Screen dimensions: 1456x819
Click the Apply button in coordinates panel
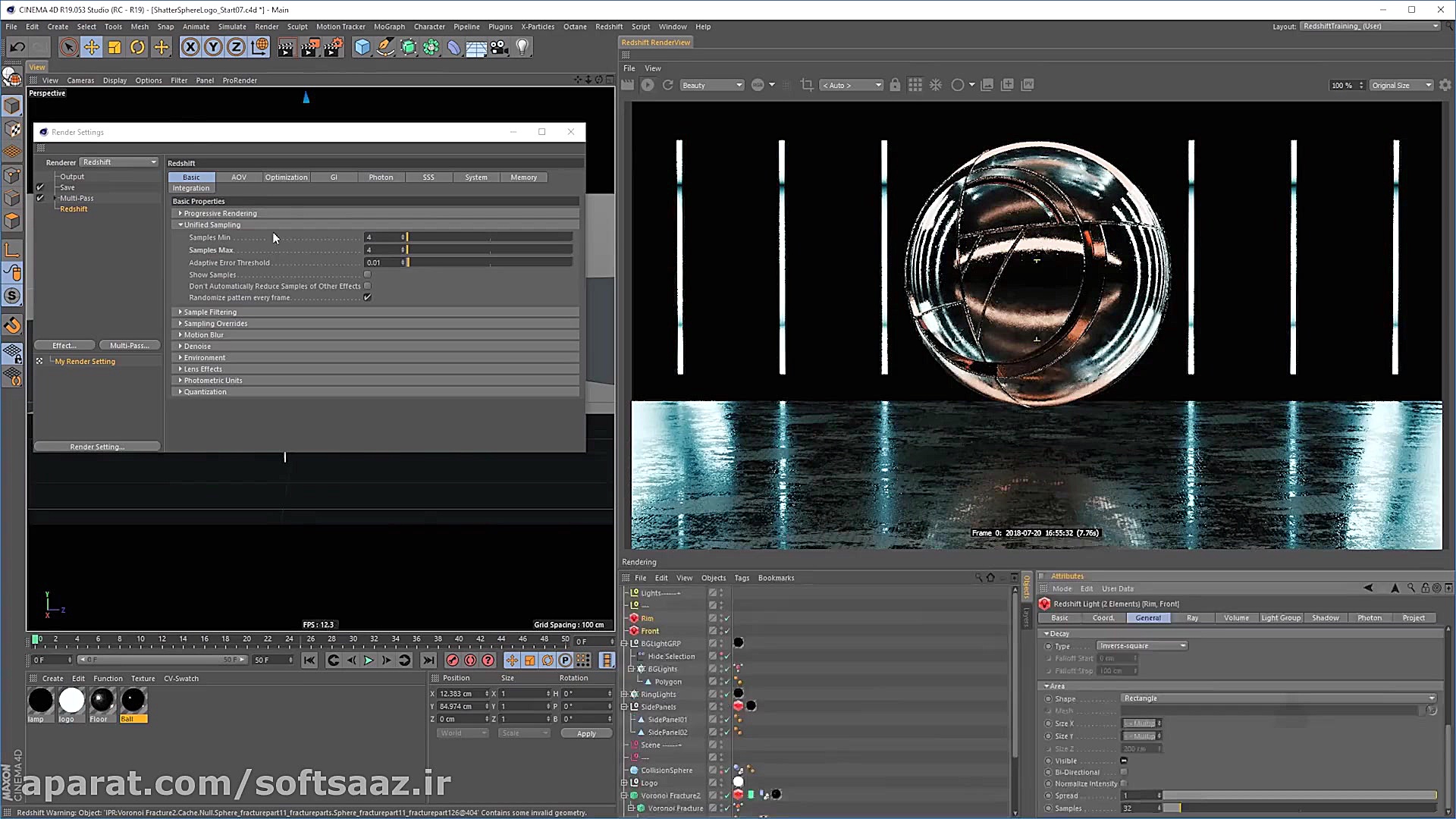click(586, 733)
